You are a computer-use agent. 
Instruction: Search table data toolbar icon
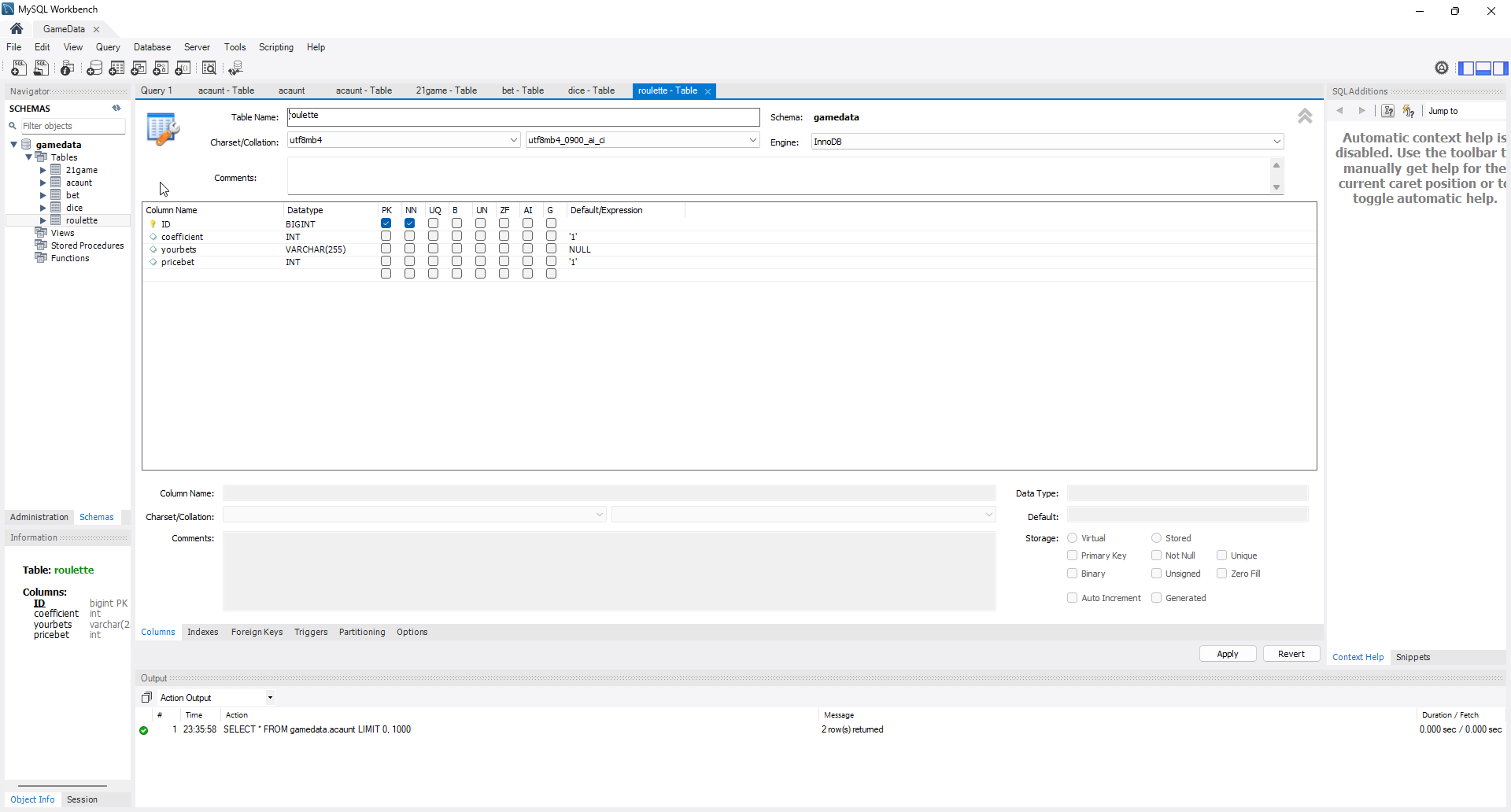[209, 68]
